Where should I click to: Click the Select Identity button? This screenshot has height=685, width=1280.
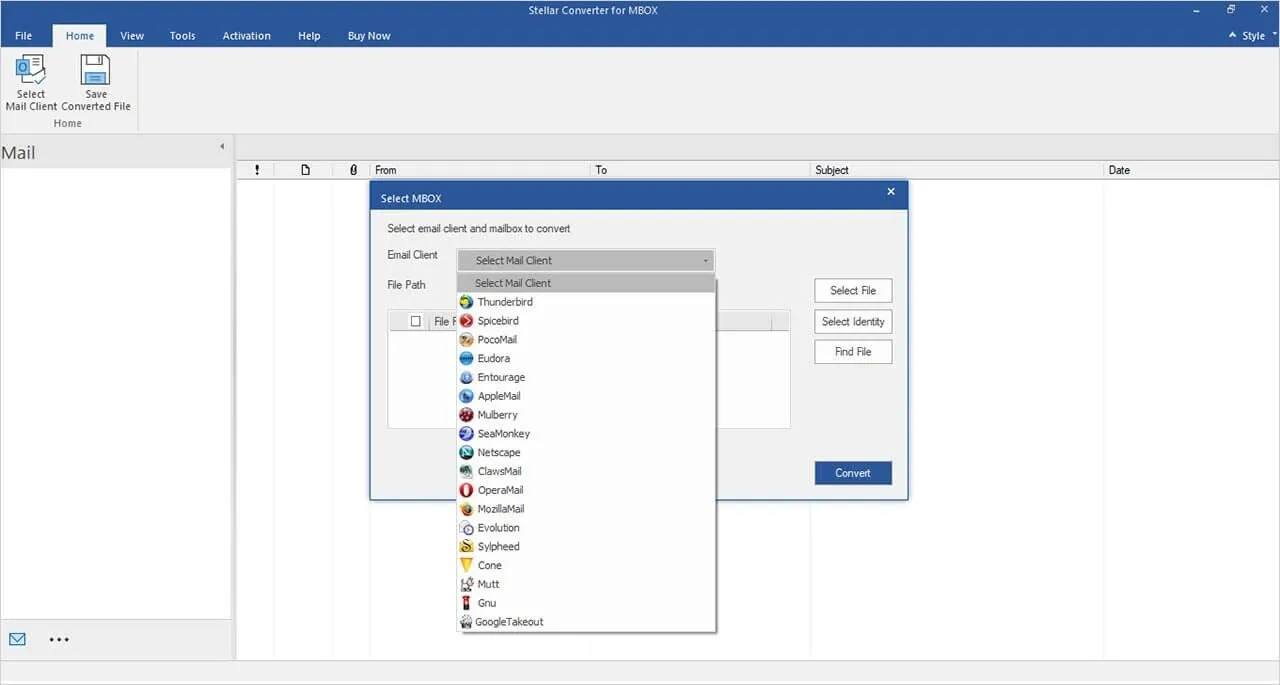(x=852, y=321)
